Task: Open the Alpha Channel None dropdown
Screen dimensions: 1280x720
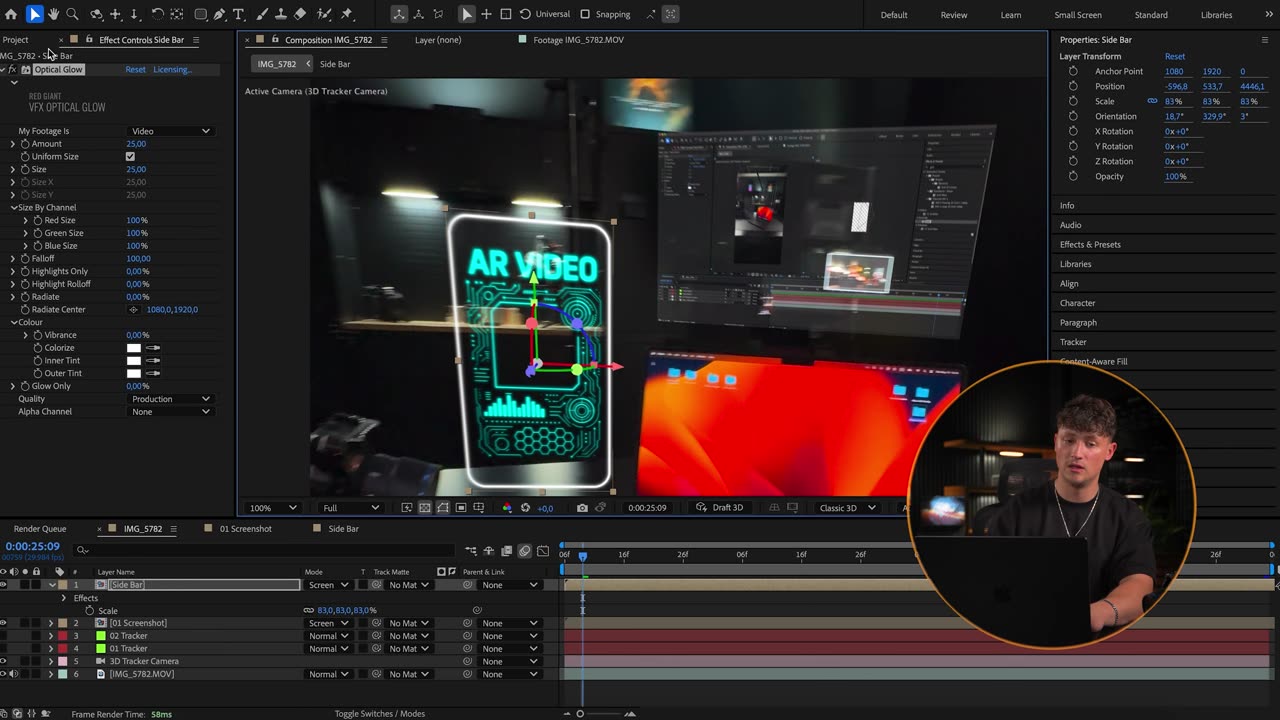Action: coord(171,412)
